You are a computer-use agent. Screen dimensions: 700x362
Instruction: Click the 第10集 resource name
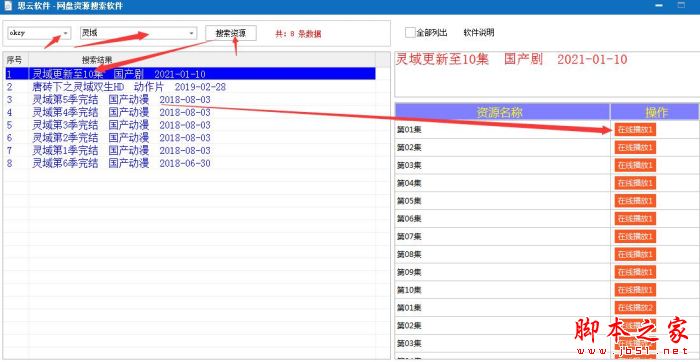pos(409,290)
